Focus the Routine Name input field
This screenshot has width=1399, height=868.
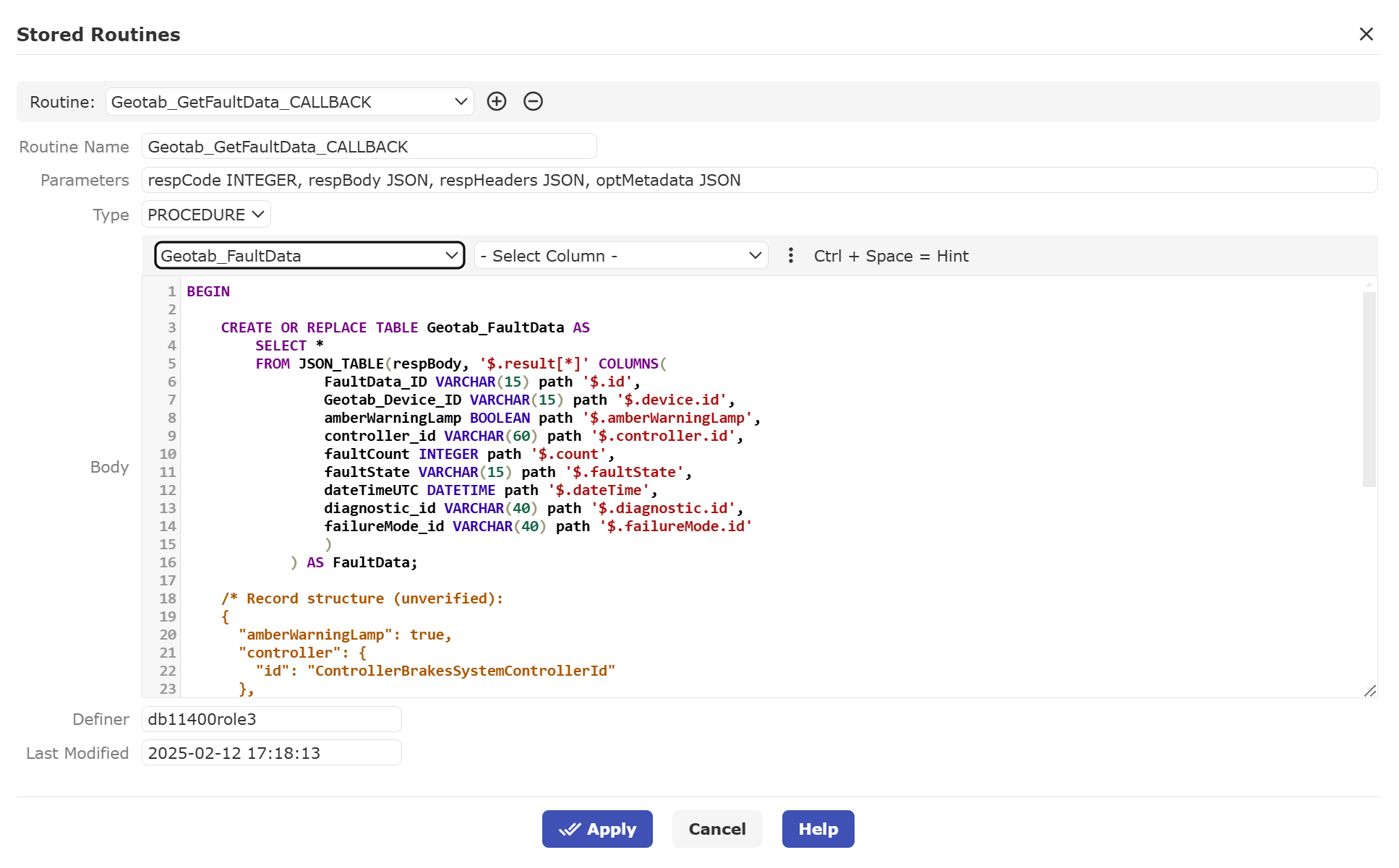click(x=369, y=147)
